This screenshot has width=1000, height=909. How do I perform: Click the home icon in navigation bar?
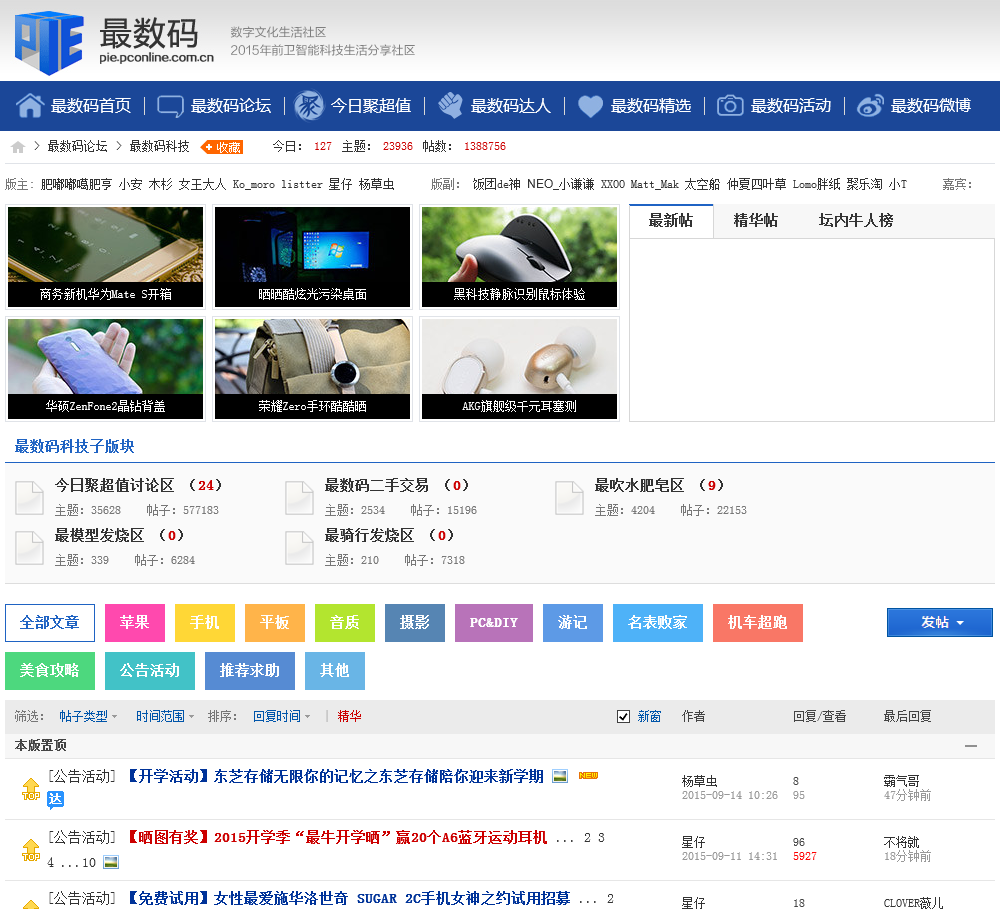[29, 105]
